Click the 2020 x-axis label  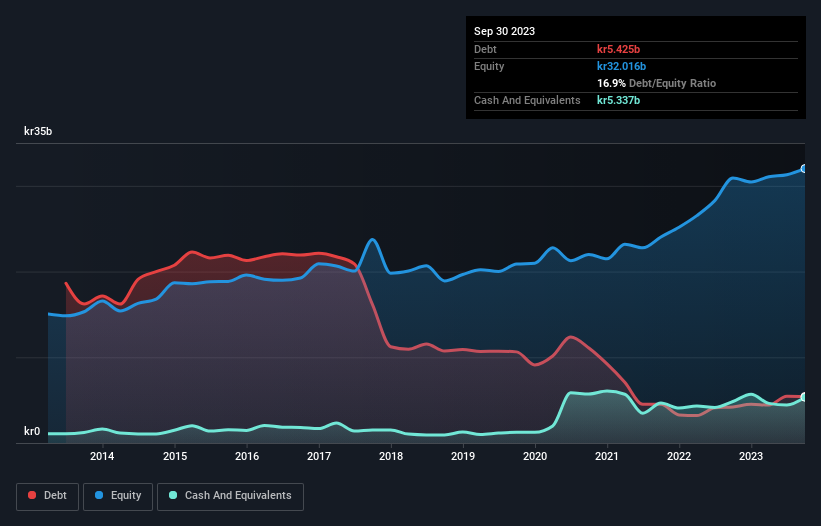tap(535, 456)
